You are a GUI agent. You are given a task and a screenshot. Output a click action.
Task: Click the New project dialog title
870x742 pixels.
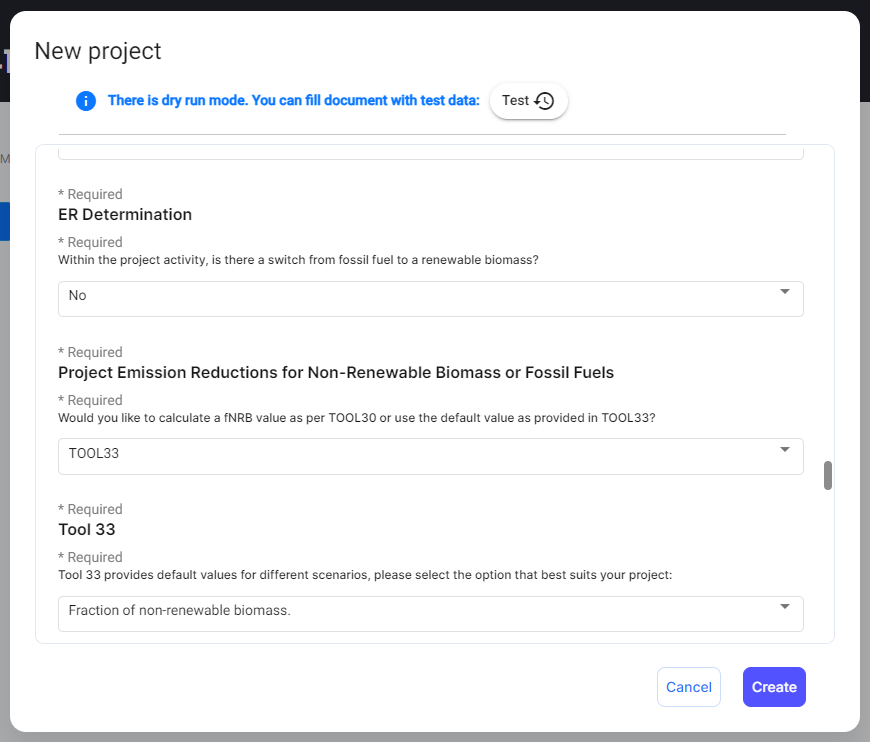coord(98,51)
